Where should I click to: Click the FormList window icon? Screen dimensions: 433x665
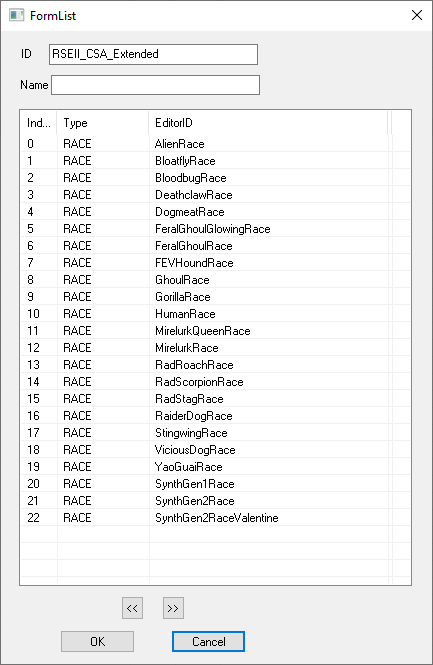[x=16, y=15]
